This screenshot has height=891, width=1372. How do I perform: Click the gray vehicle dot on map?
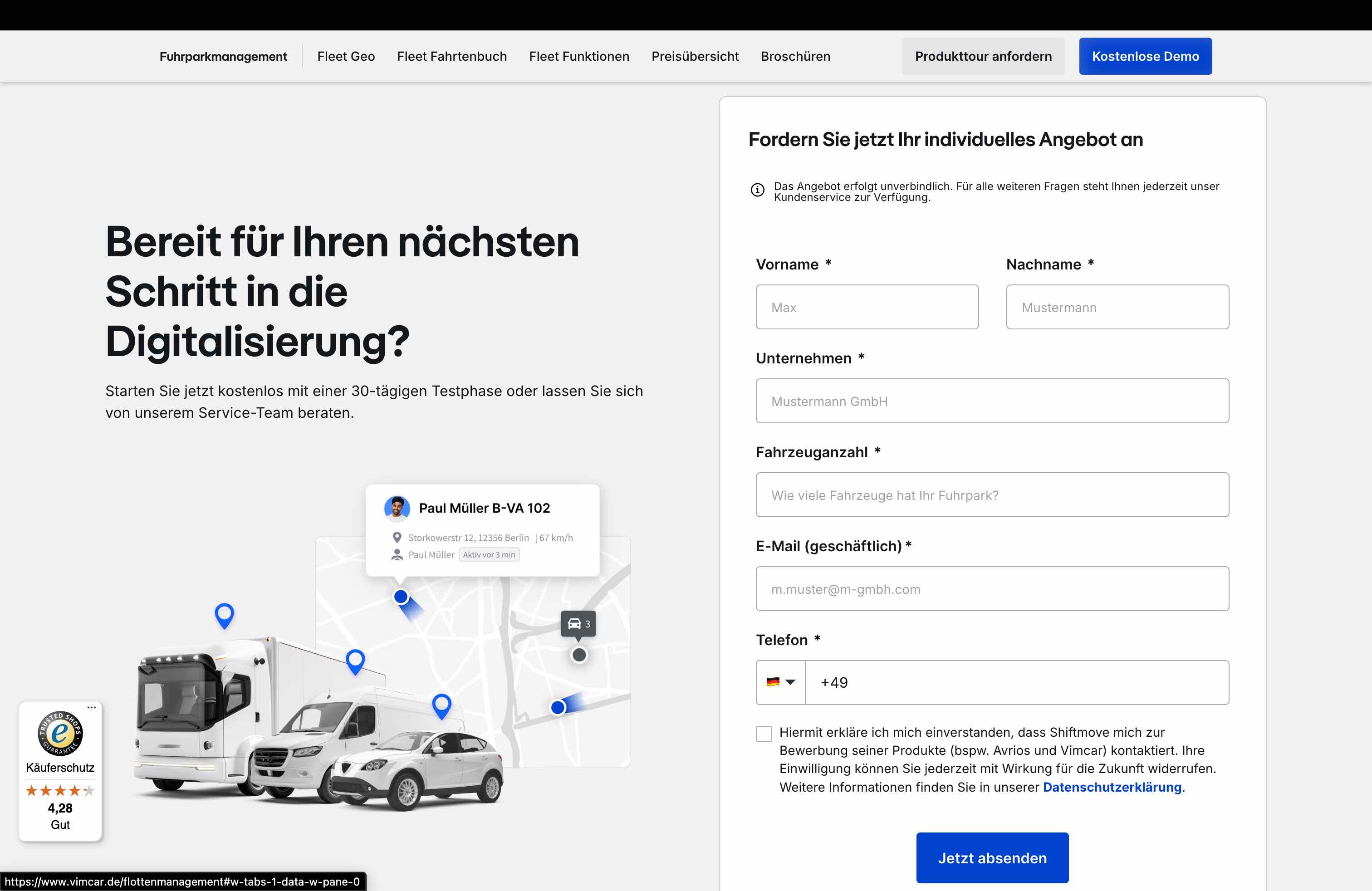pyautogui.click(x=579, y=655)
